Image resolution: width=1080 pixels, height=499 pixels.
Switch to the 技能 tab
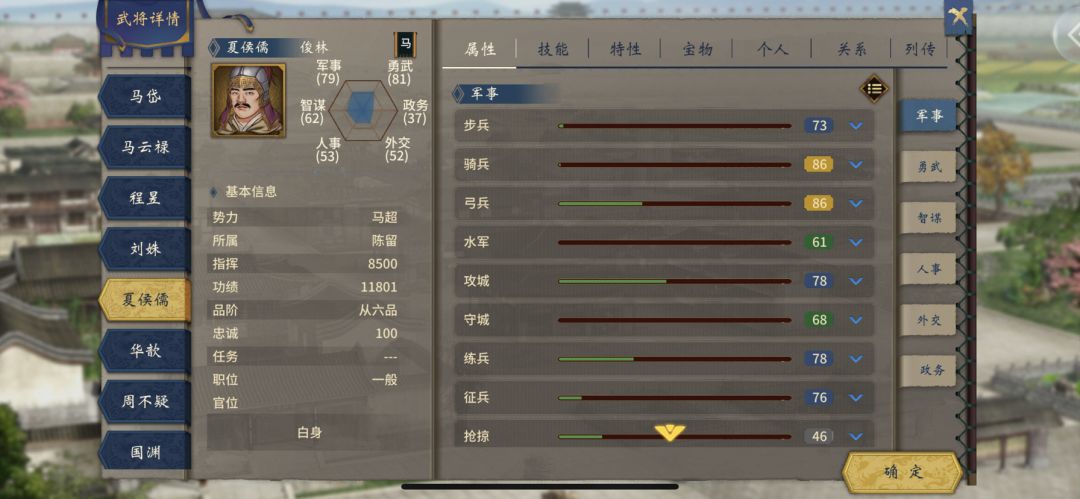click(553, 49)
